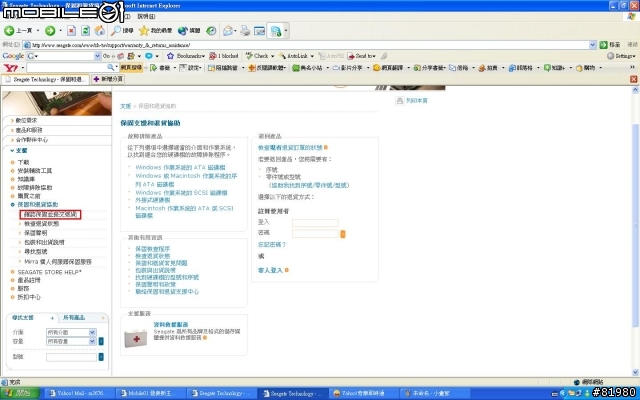Image resolution: width=640 pixels, height=400 pixels.
Task: Open the 說明(H) menu
Action: click(146, 16)
